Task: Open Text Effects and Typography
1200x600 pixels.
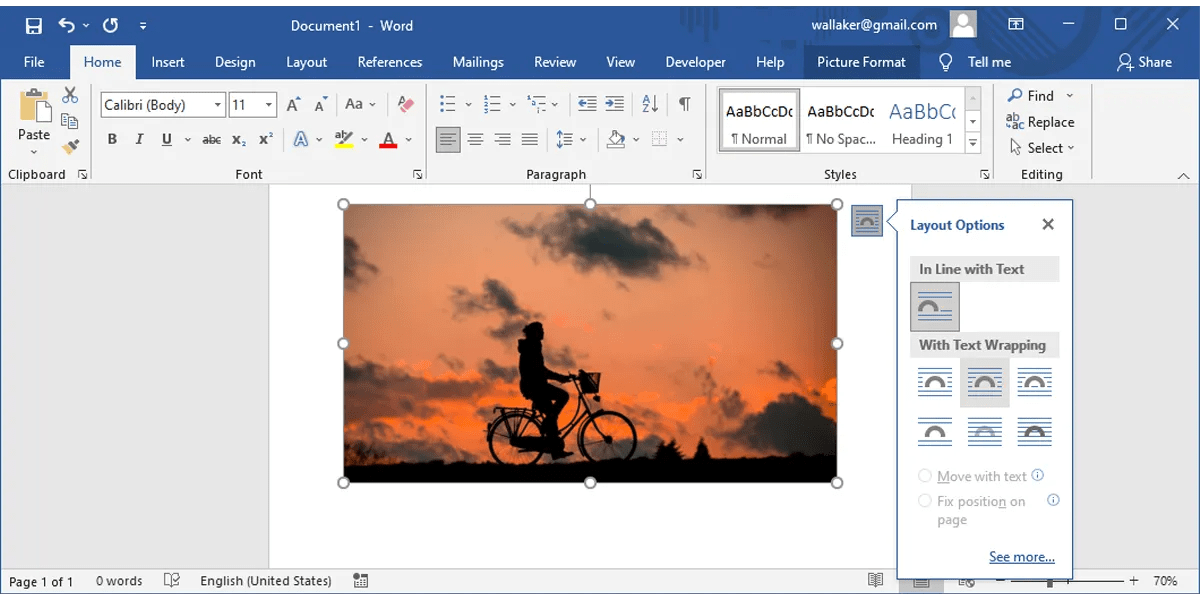Action: 300,140
